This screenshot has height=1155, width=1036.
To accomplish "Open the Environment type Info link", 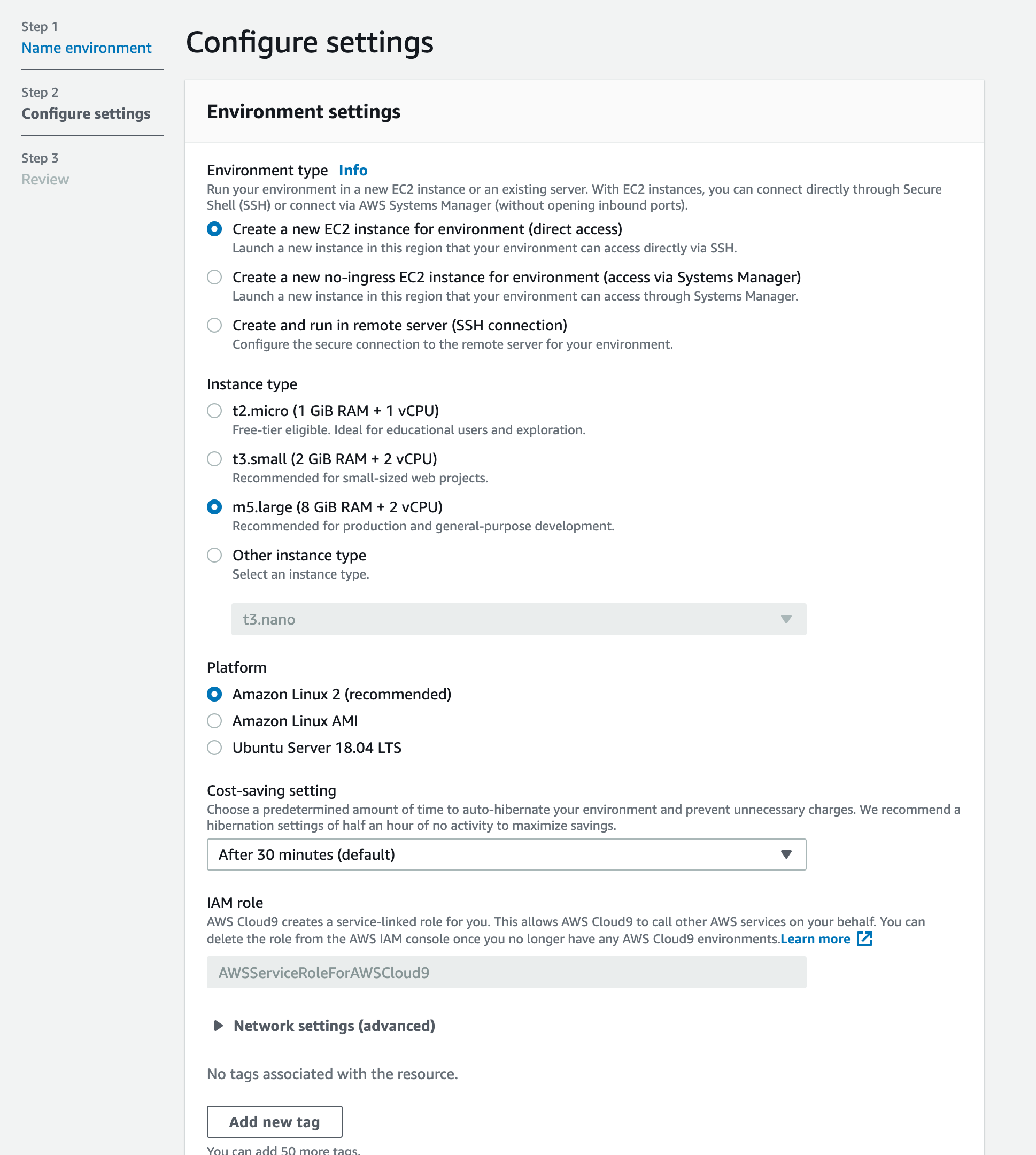I will [x=353, y=170].
